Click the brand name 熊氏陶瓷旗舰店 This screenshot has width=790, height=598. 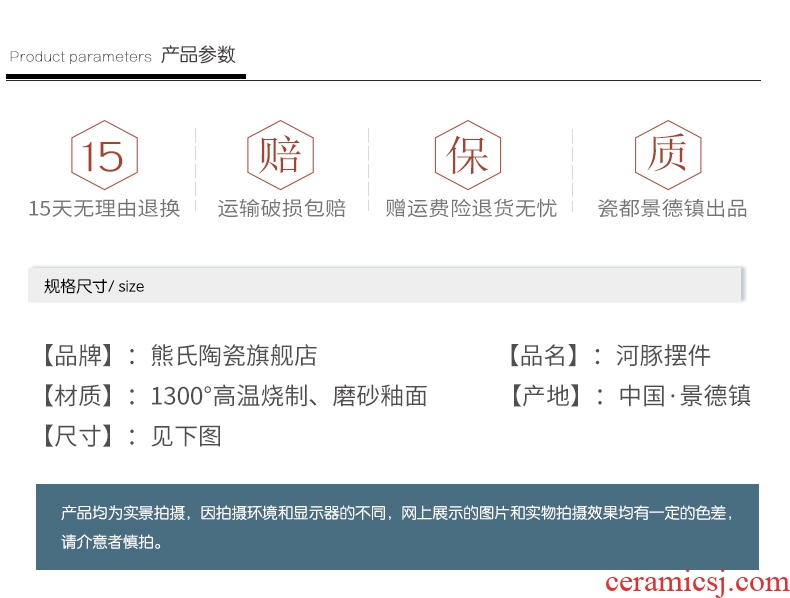pos(234,355)
